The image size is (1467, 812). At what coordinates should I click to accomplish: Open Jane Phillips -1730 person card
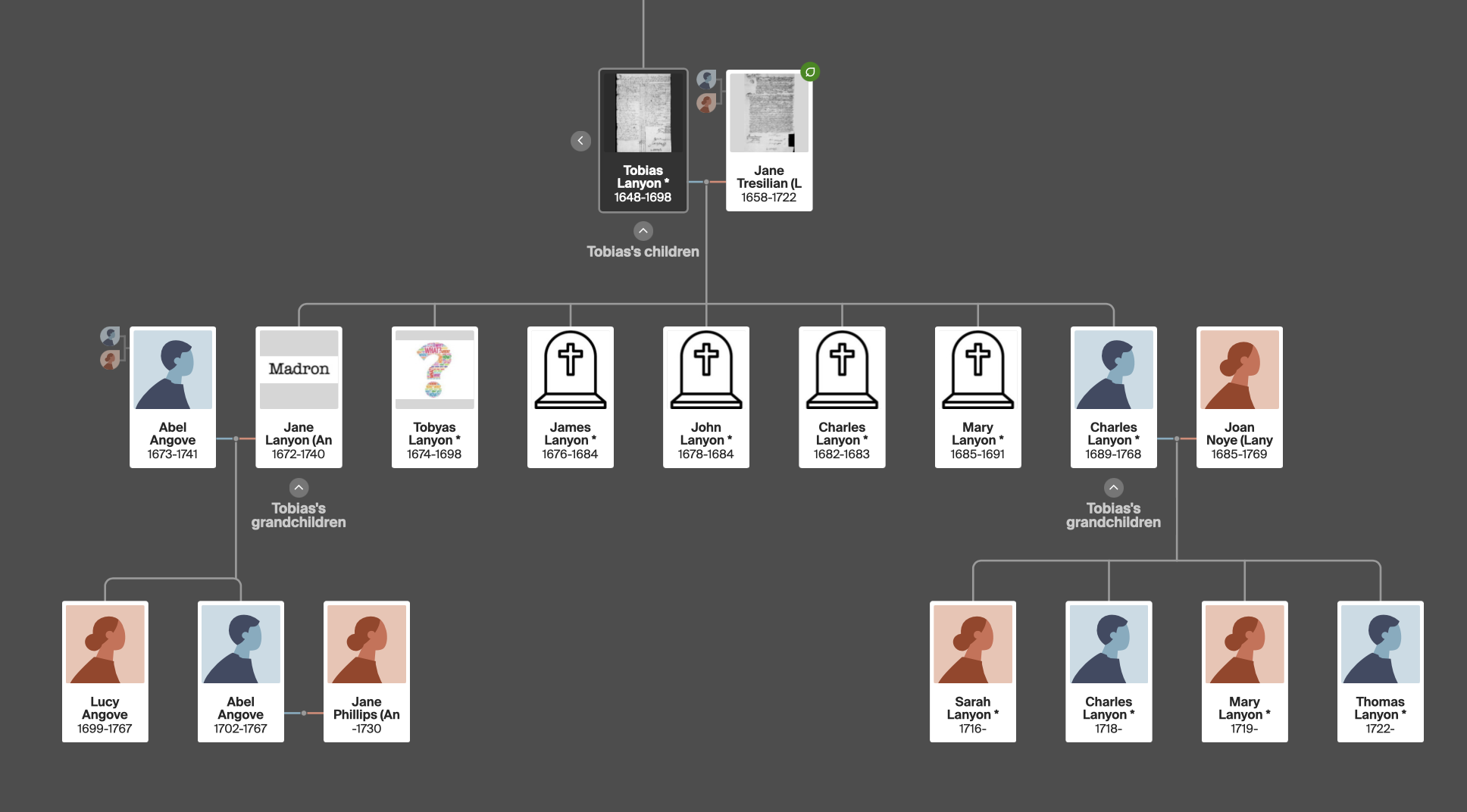[x=366, y=671]
